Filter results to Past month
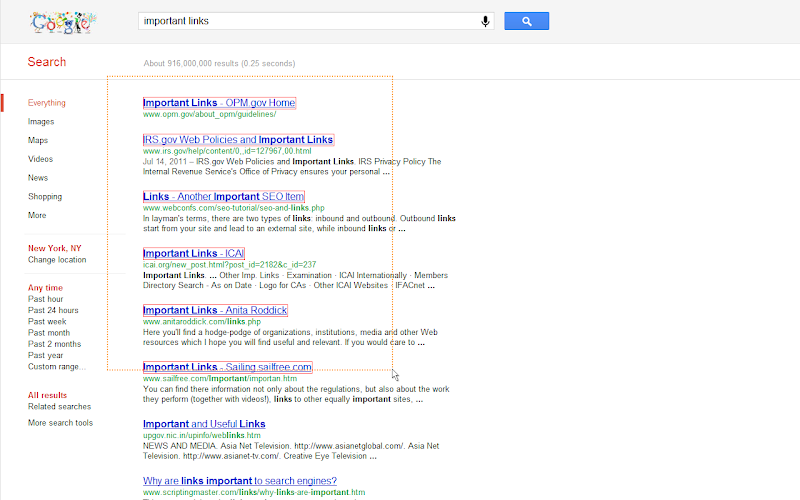 pos(49,333)
